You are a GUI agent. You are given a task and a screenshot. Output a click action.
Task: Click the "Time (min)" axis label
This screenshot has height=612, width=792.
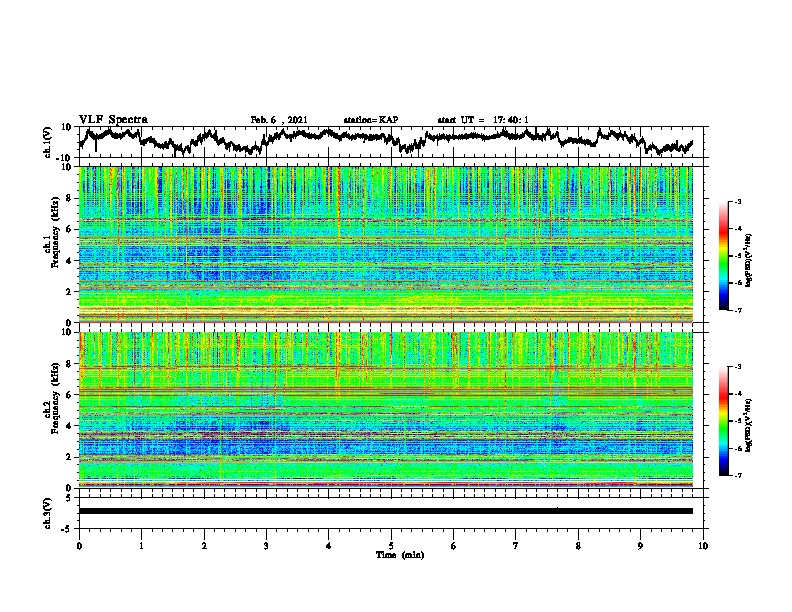[x=400, y=555]
